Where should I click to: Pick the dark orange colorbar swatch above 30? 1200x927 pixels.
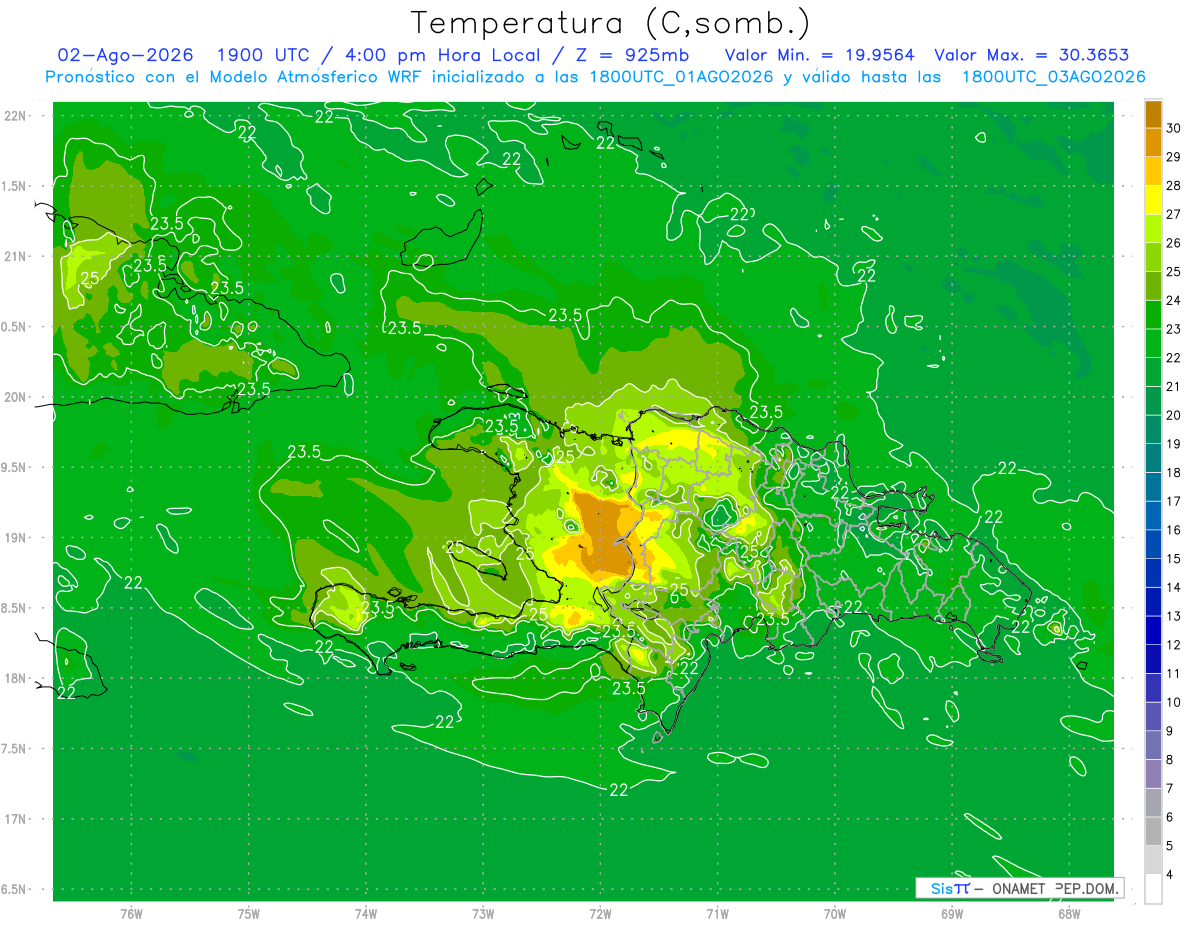(1153, 114)
